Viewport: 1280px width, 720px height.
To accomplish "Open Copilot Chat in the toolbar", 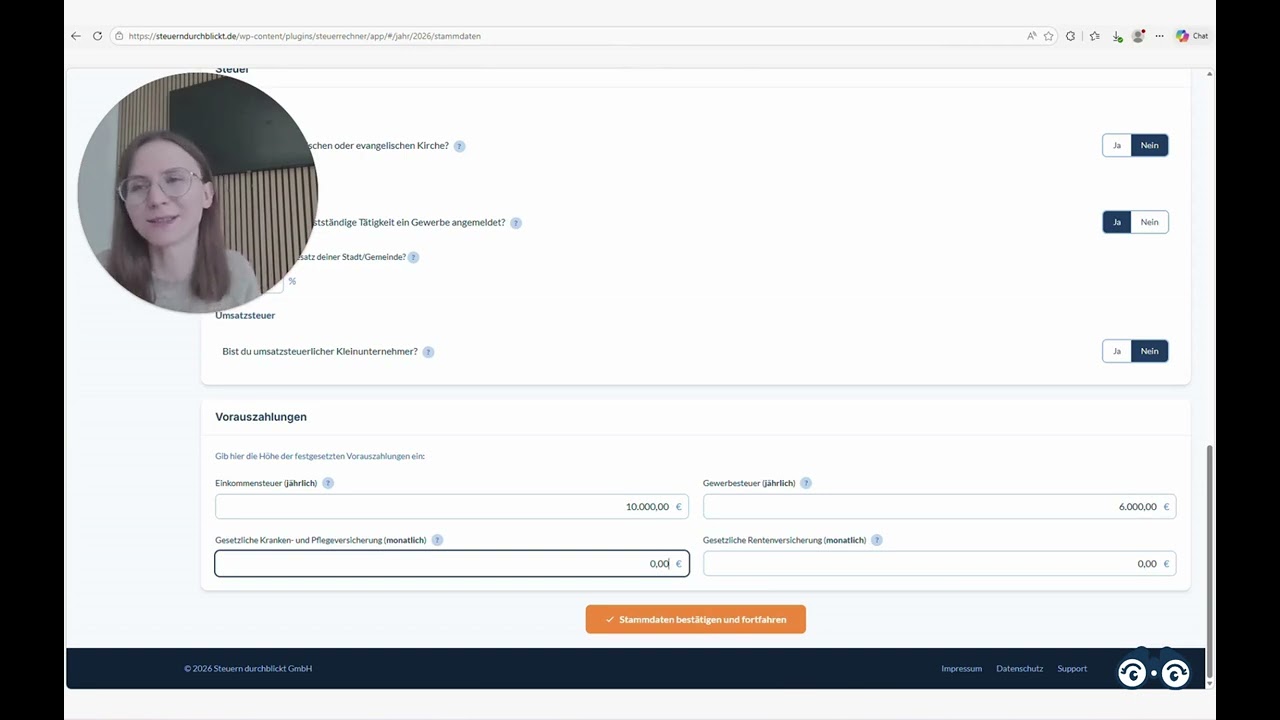I will click(x=1192, y=36).
